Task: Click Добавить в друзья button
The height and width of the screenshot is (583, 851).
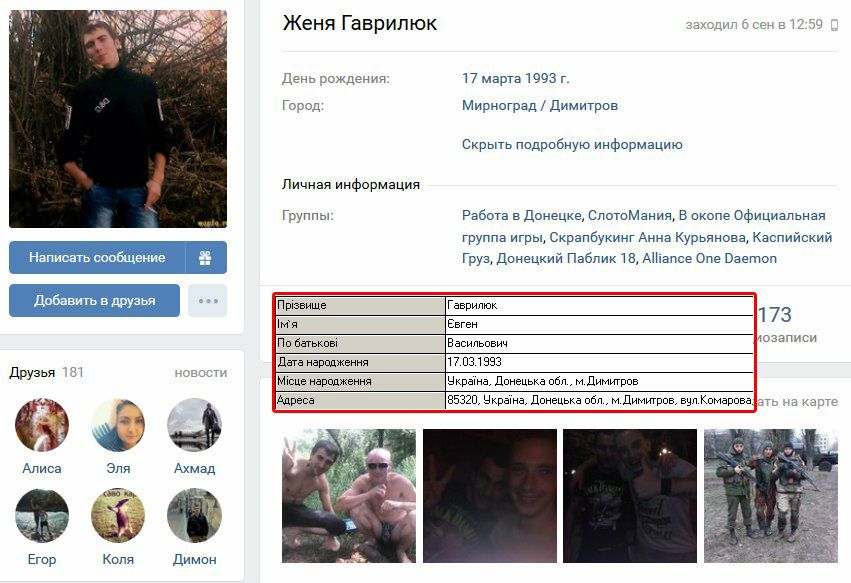Action: (94, 301)
